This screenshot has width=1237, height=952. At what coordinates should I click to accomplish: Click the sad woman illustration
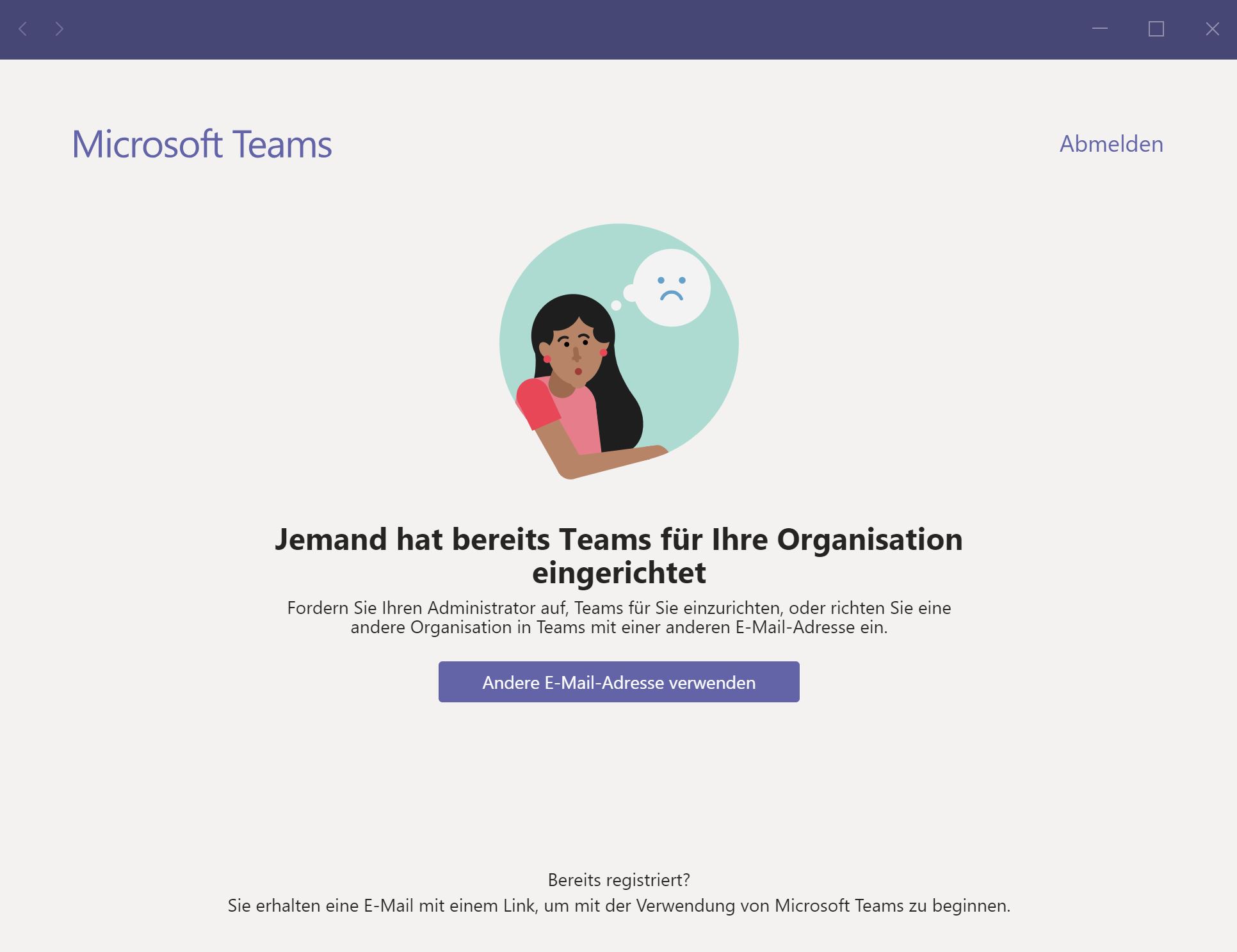pyautogui.click(x=618, y=351)
